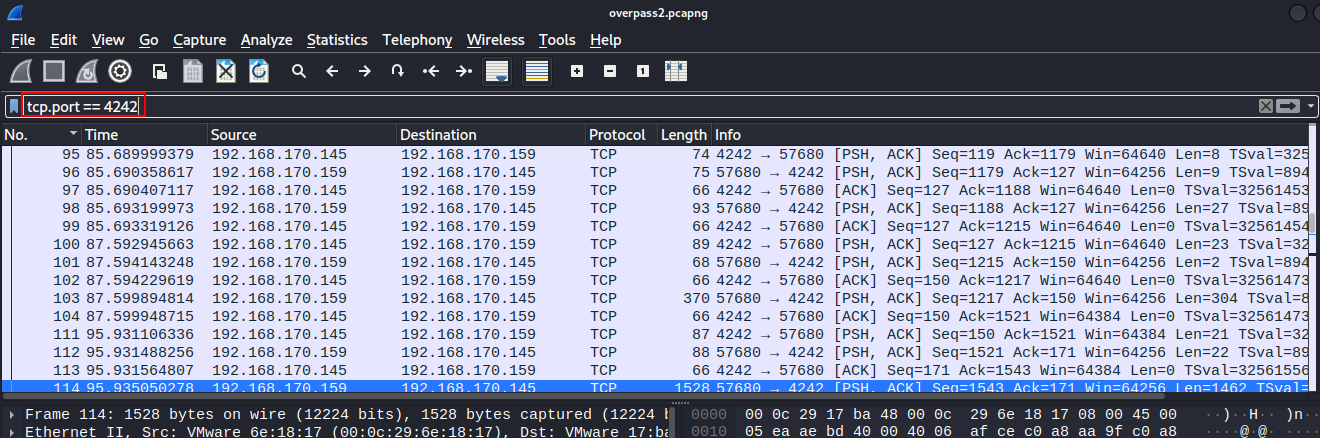
Task: Open the Statistics menu
Action: click(337, 40)
